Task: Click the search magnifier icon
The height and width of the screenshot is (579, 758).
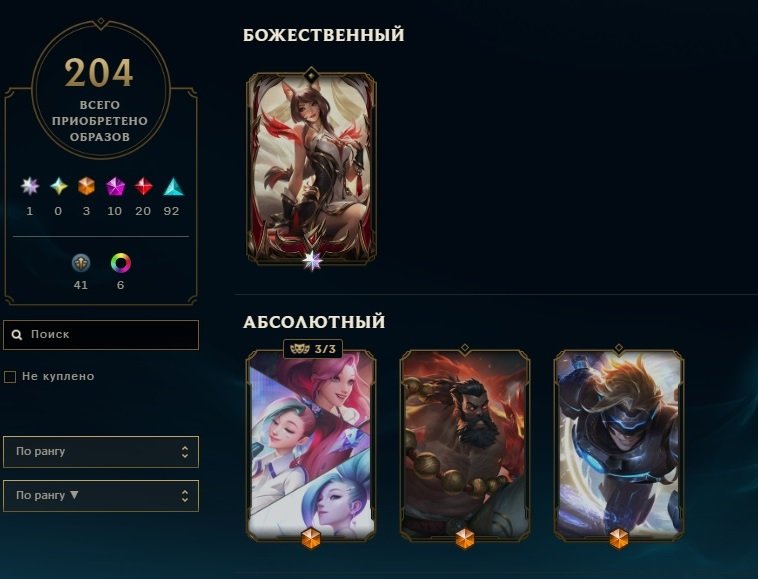Action: tap(17, 334)
